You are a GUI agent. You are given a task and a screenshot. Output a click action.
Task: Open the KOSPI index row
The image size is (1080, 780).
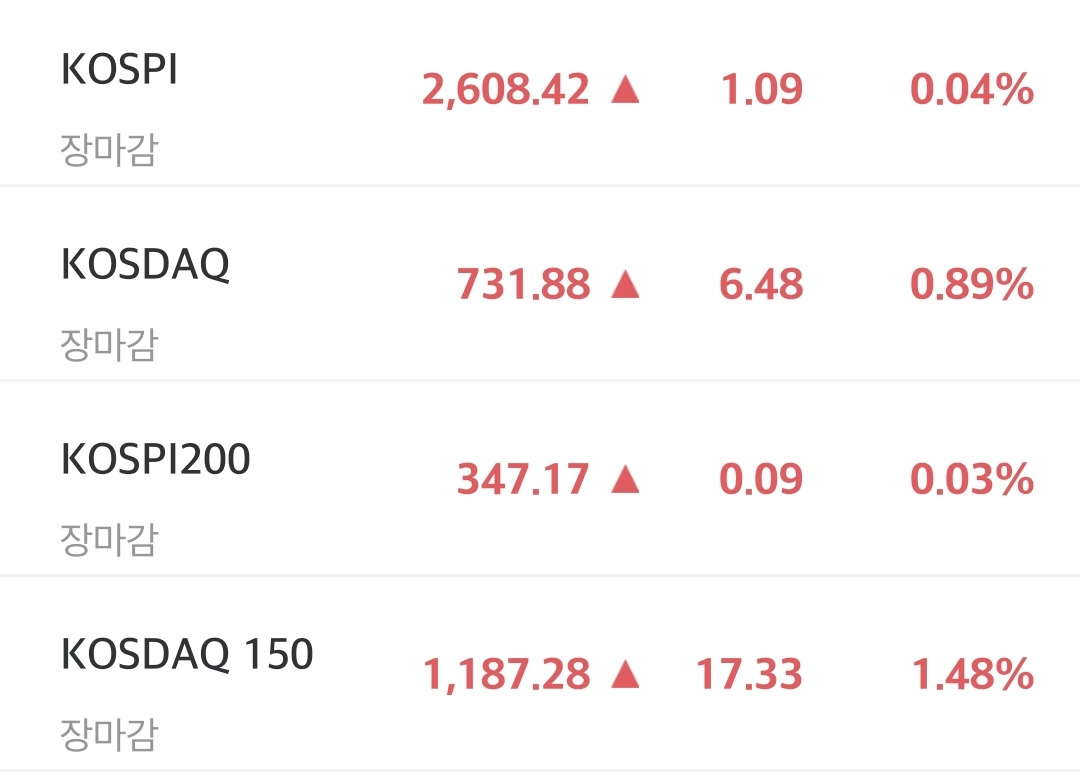click(540, 92)
